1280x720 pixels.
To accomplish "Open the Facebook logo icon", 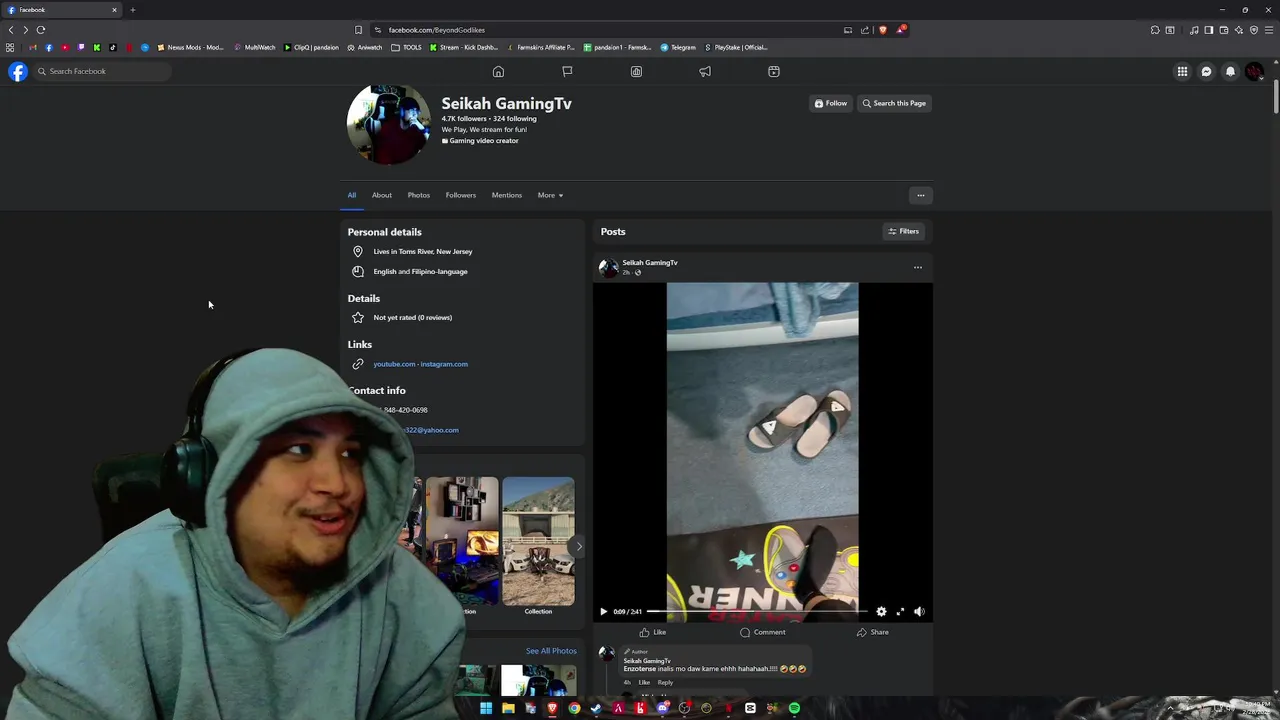I will pyautogui.click(x=18, y=71).
